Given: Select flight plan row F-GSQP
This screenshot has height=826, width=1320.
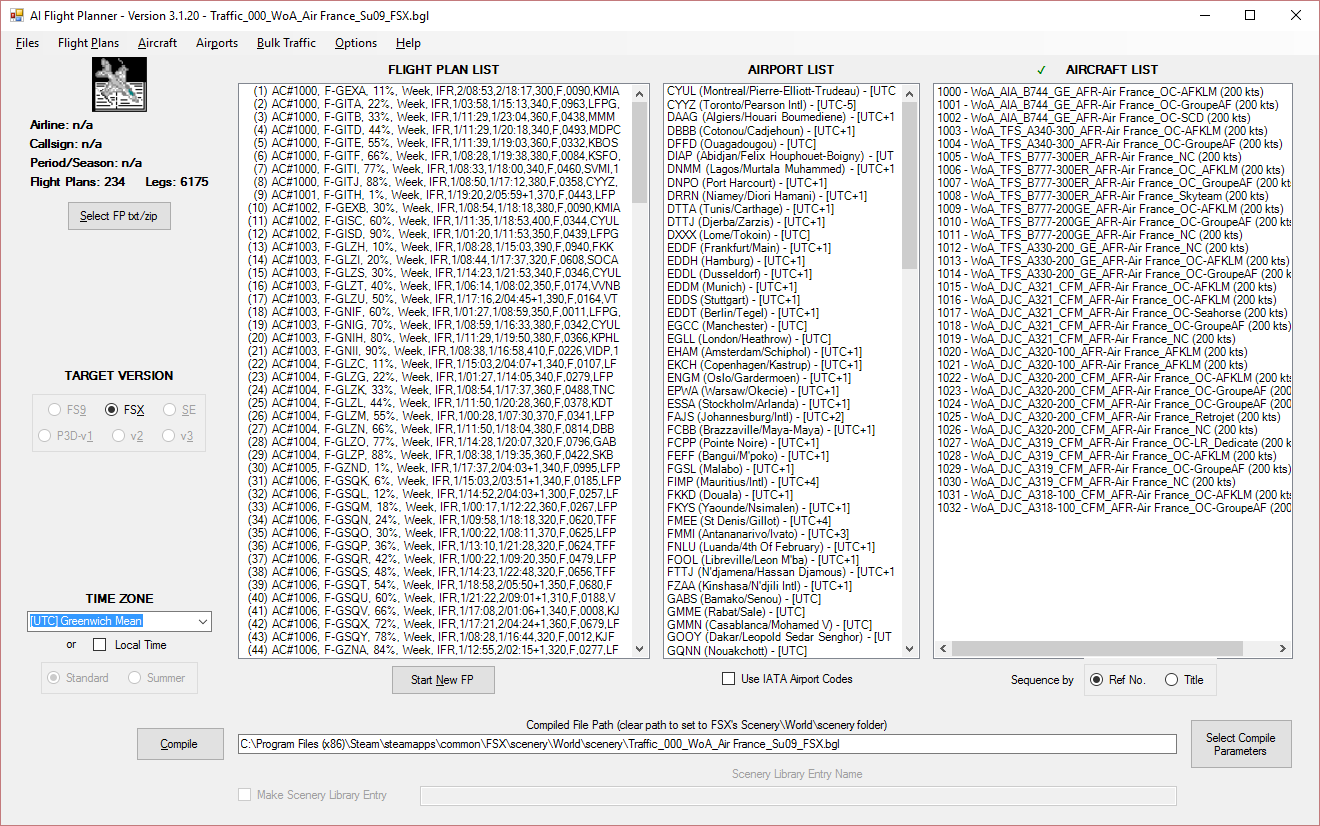Looking at the screenshot, I should 435,546.
